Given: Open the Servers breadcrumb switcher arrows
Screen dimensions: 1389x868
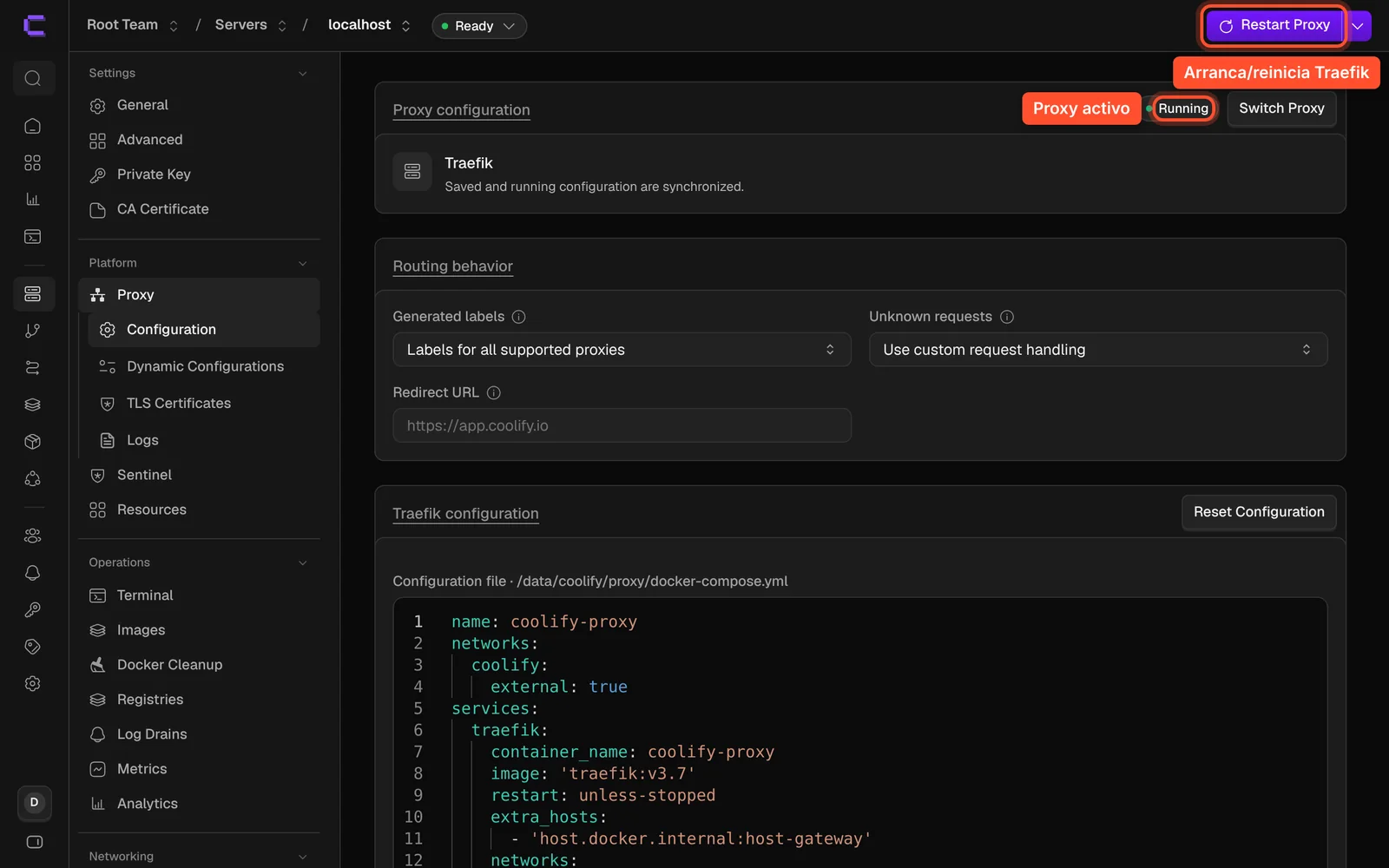Looking at the screenshot, I should click(282, 26).
